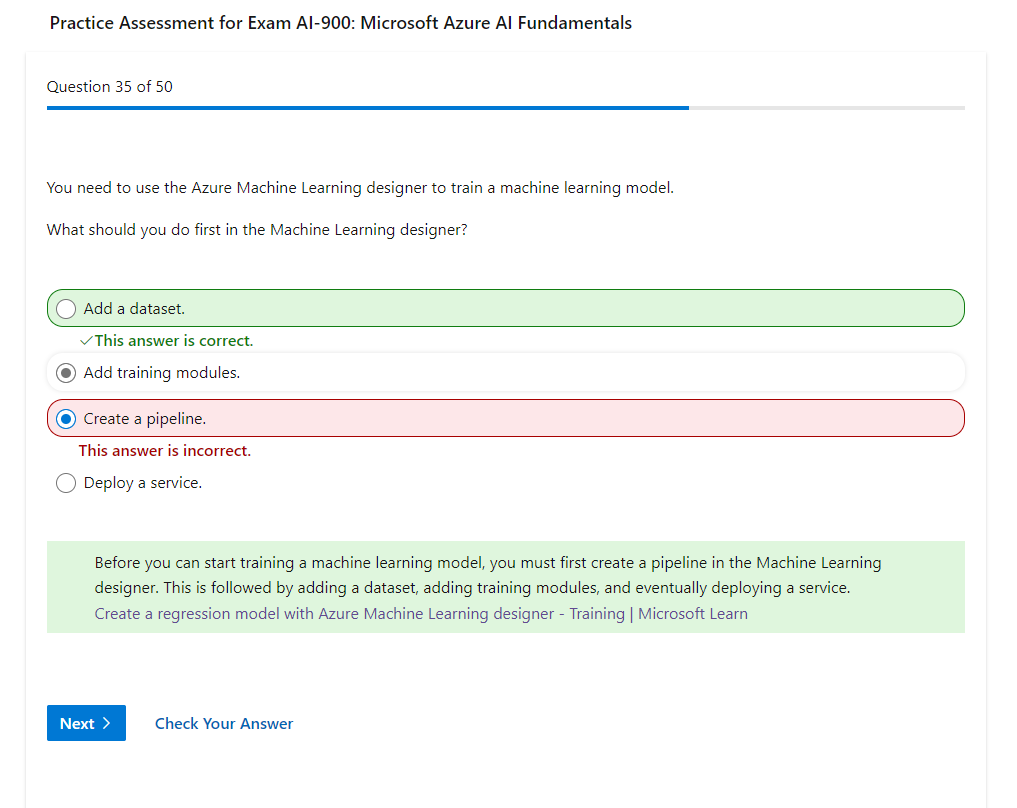This screenshot has width=1017, height=808.
Task: Select the 'Create a pipeline.' radio button
Action: coord(66,419)
